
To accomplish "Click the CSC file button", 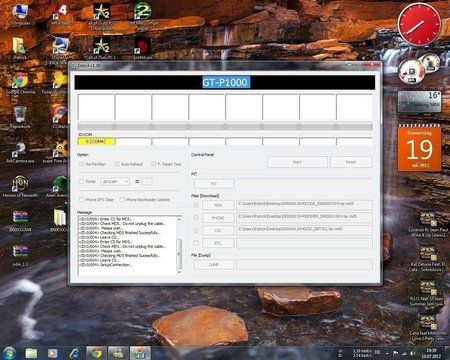I will [218, 230].
